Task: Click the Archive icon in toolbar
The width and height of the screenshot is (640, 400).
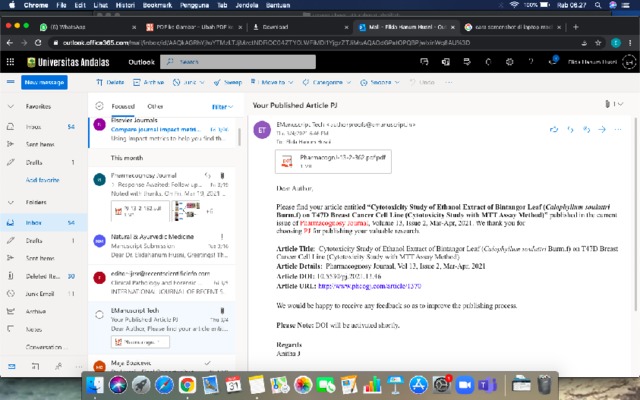Action: pyautogui.click(x=137, y=82)
